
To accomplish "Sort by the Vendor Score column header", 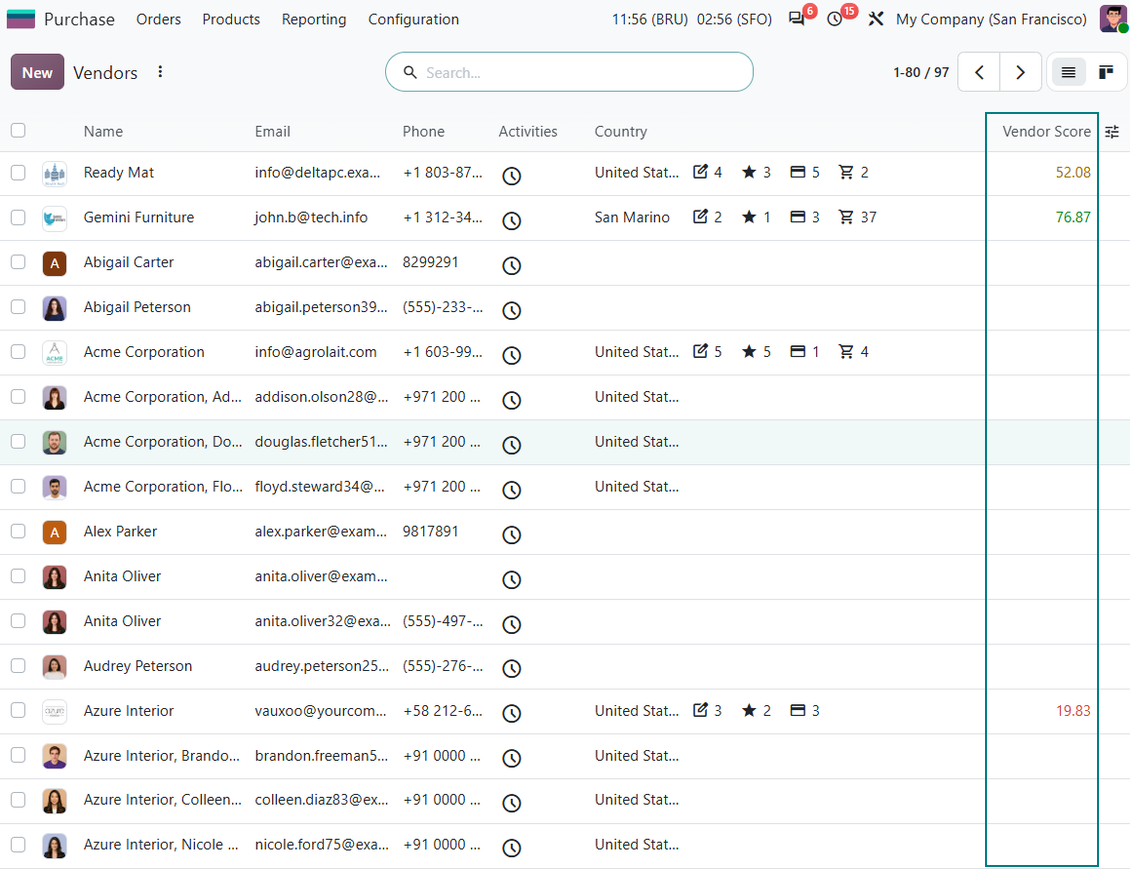I will 1046,132.
